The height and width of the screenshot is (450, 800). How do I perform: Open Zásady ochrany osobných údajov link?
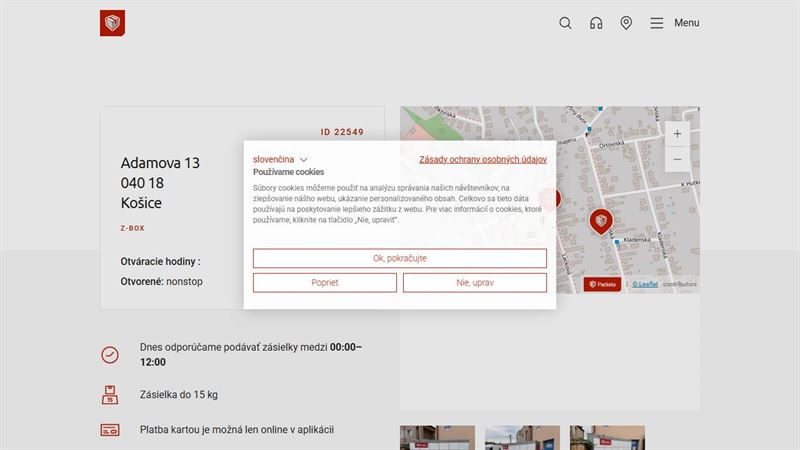coord(483,159)
